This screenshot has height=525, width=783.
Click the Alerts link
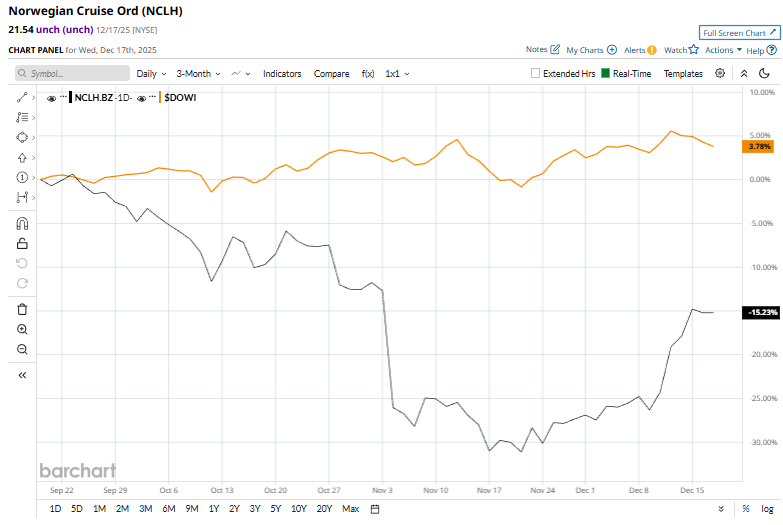[x=634, y=50]
